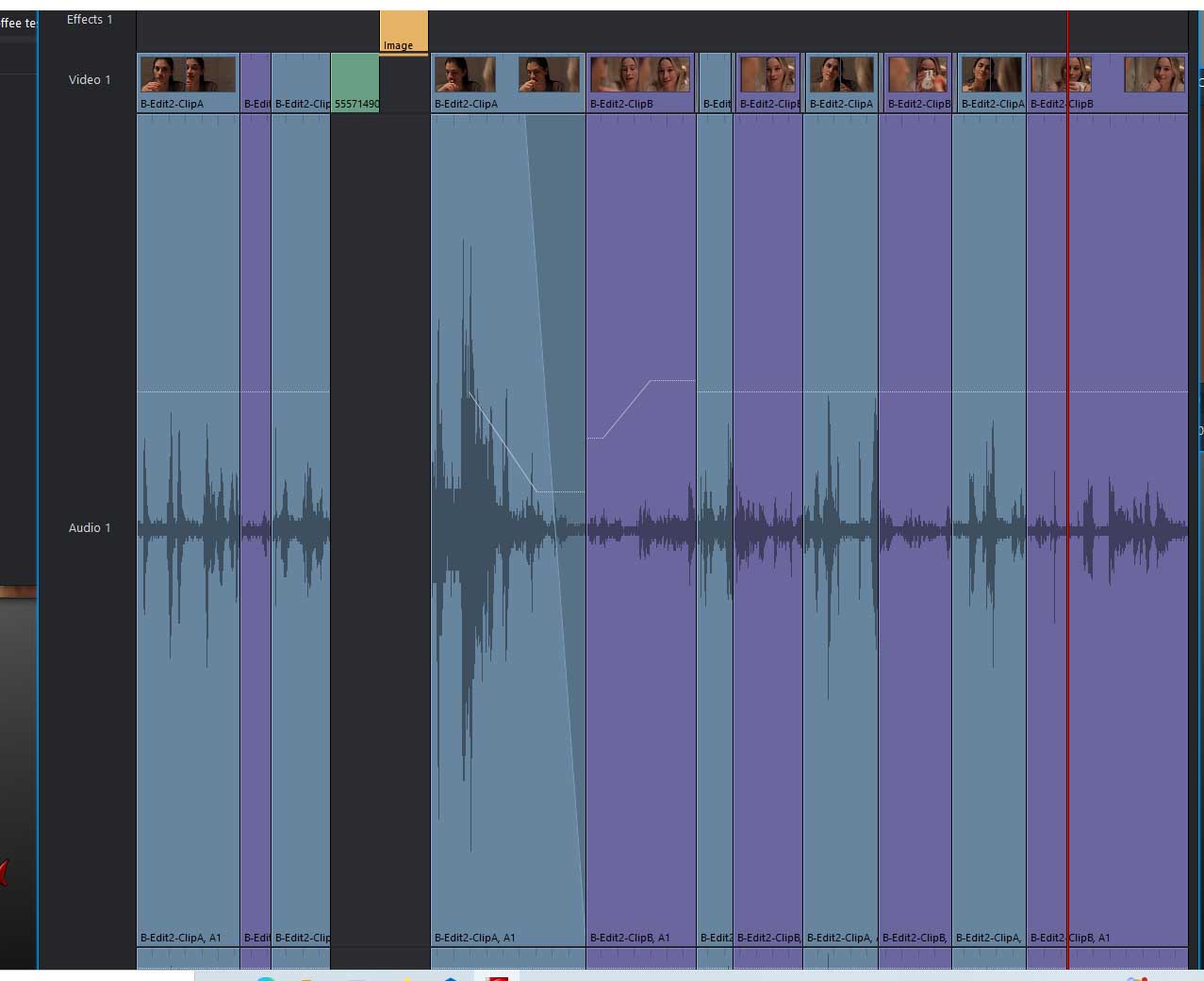Select the B-Edit2-ClipB thumbnail of woman holding a cup
Viewport: 1204px width, 981px height.
click(915, 83)
